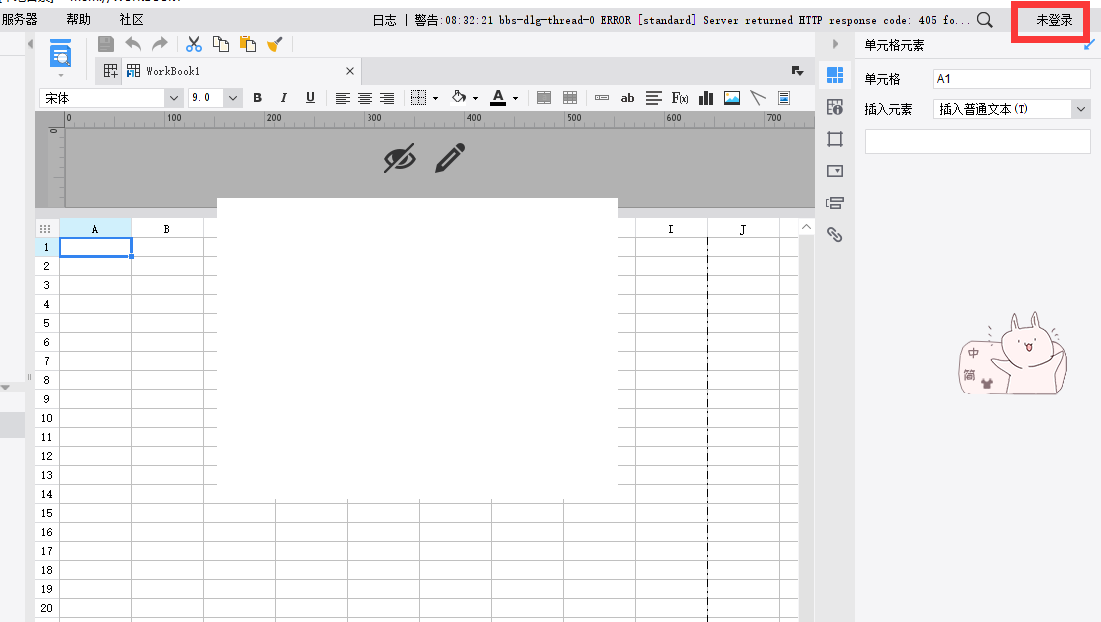The height and width of the screenshot is (622, 1101).
Task: Click the paste clipboard icon
Action: [248, 44]
